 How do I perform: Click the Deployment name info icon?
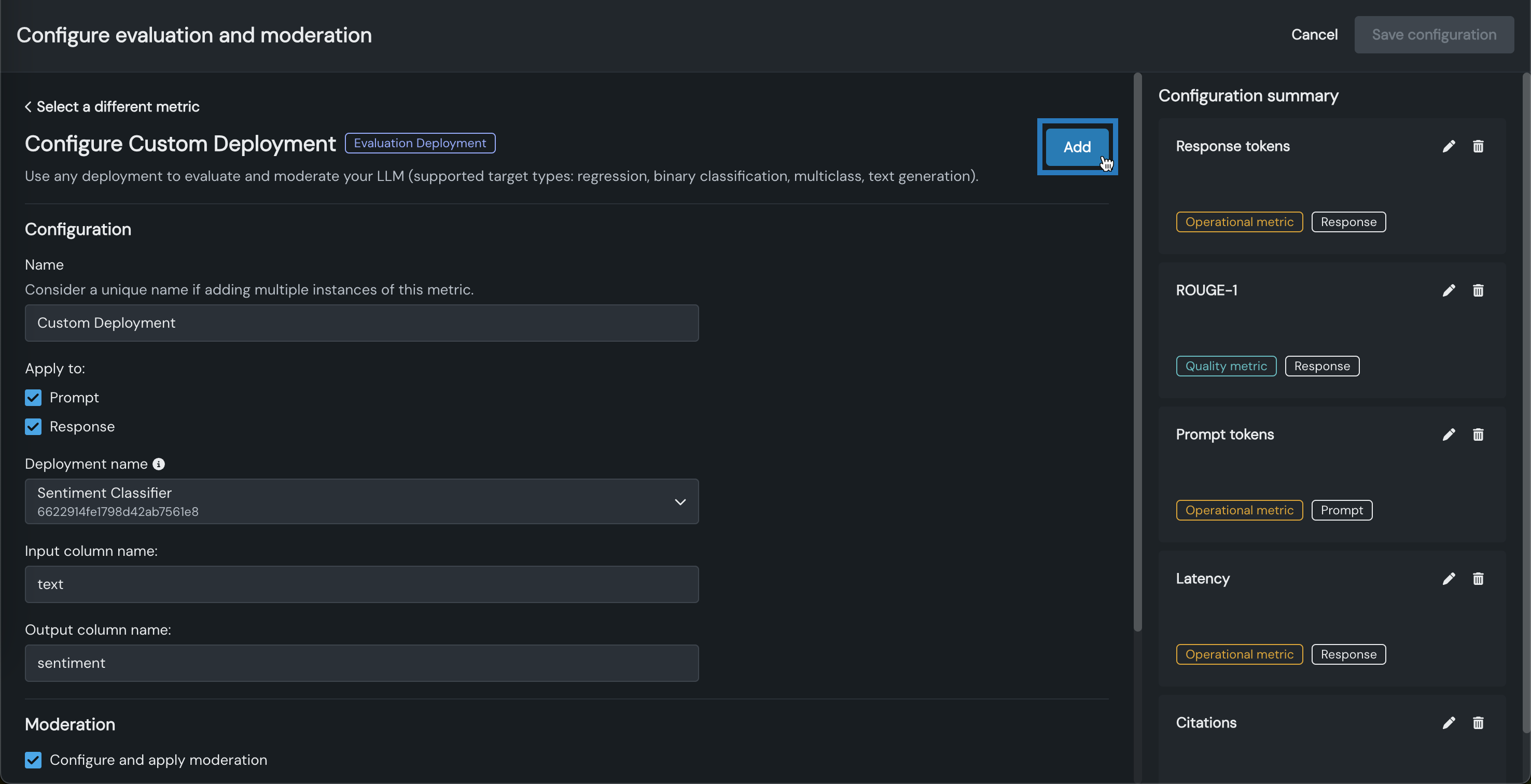159,464
